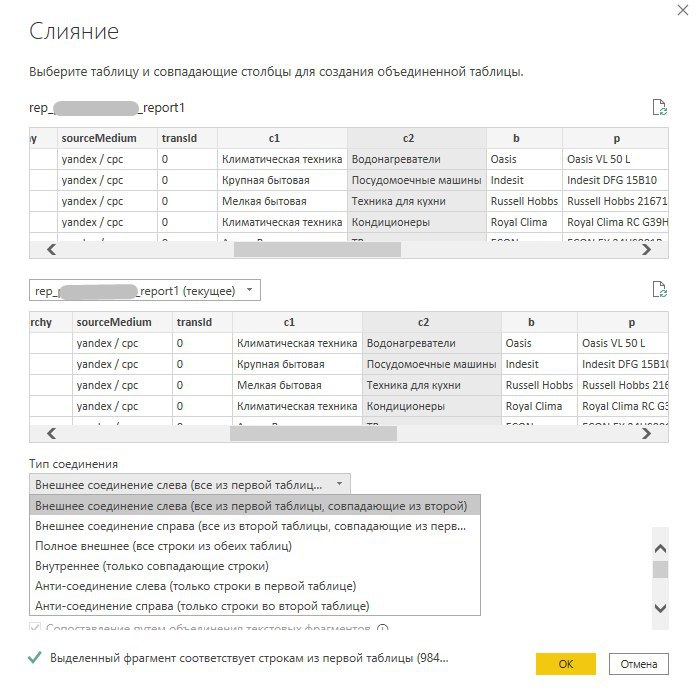Click Кондиционеры cell in second table
Viewport: 697px width, 696px height.
coord(432,406)
